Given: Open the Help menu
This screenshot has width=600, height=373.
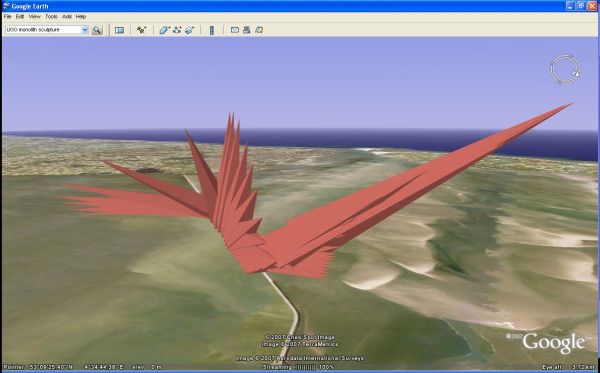Looking at the screenshot, I should coord(81,17).
